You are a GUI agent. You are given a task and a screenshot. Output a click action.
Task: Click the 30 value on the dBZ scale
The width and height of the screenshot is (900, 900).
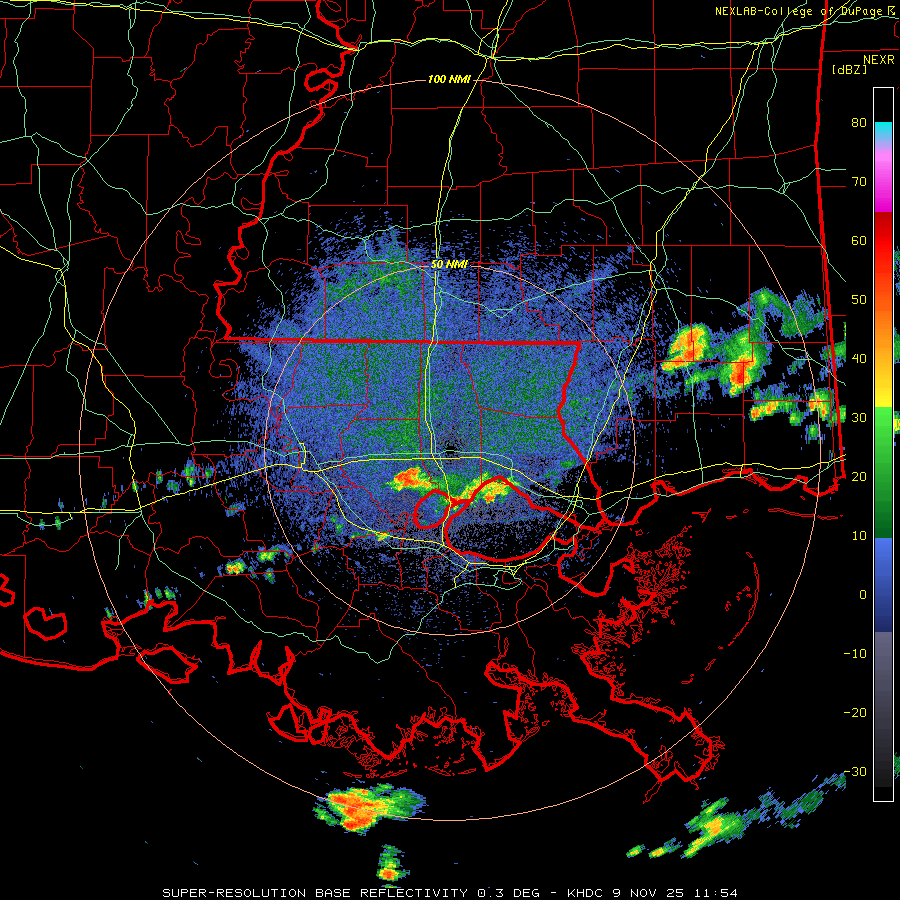[x=859, y=417]
